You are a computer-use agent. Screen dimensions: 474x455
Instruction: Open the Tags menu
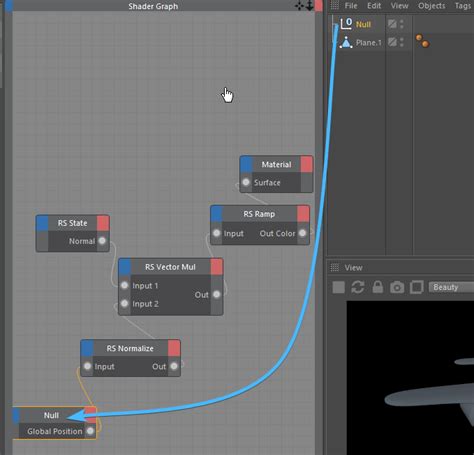coord(463,6)
